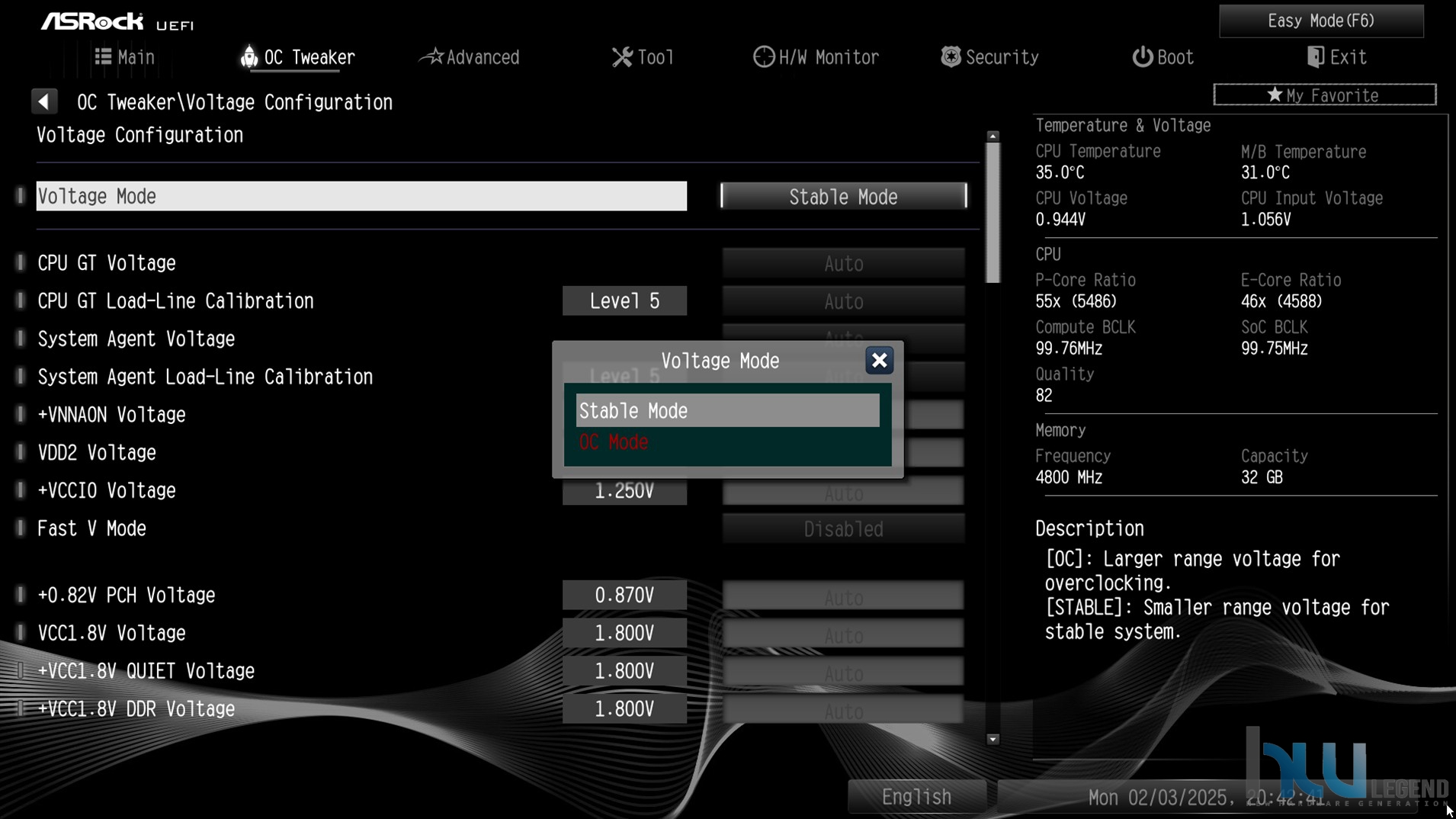The image size is (1456, 819).
Task: Click the 1.800V value for +VCC1.8V DDR
Action: click(x=624, y=709)
